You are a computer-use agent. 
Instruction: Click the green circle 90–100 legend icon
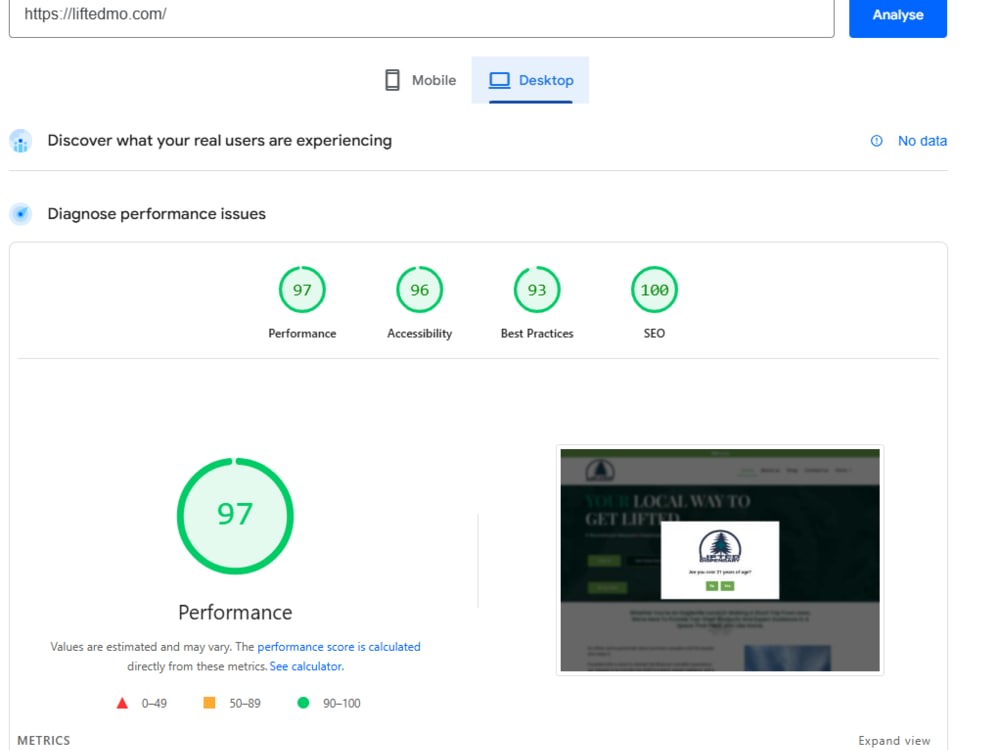pos(303,703)
